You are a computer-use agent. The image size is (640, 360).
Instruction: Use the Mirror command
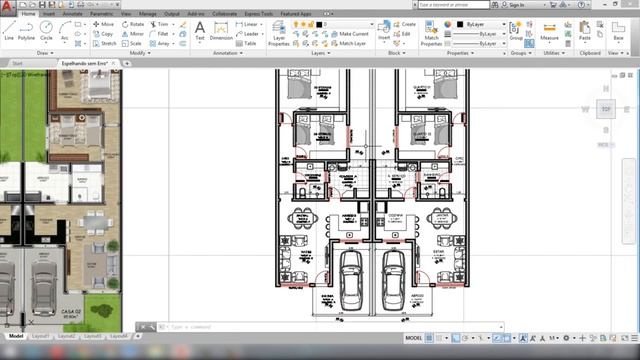coord(133,34)
